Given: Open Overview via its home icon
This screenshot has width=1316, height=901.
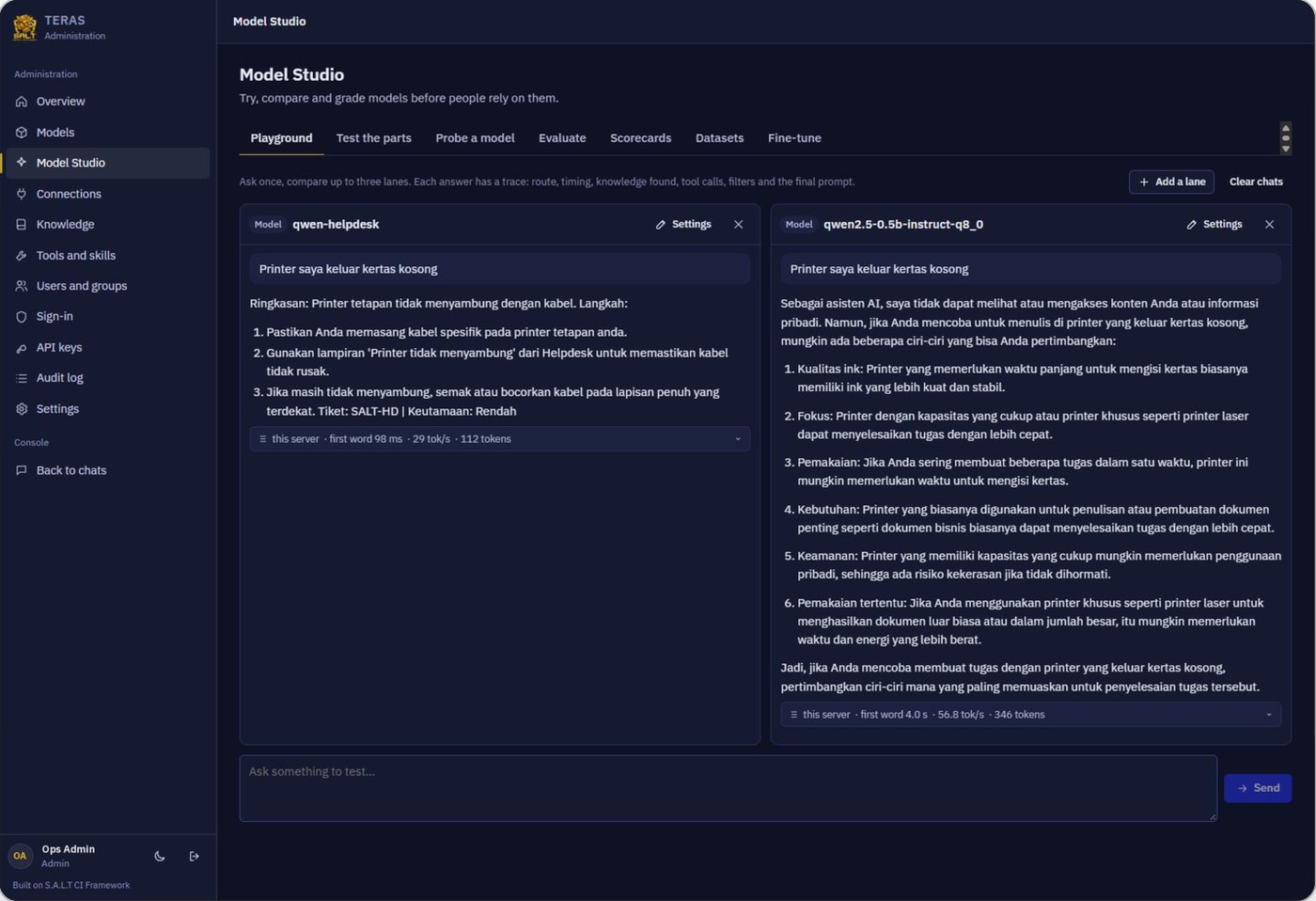Looking at the screenshot, I should (22, 102).
